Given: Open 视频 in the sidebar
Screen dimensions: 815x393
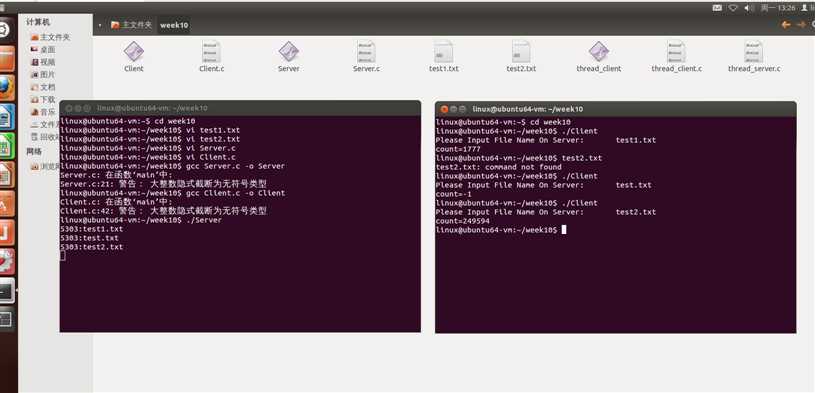Looking at the screenshot, I should 43,62.
